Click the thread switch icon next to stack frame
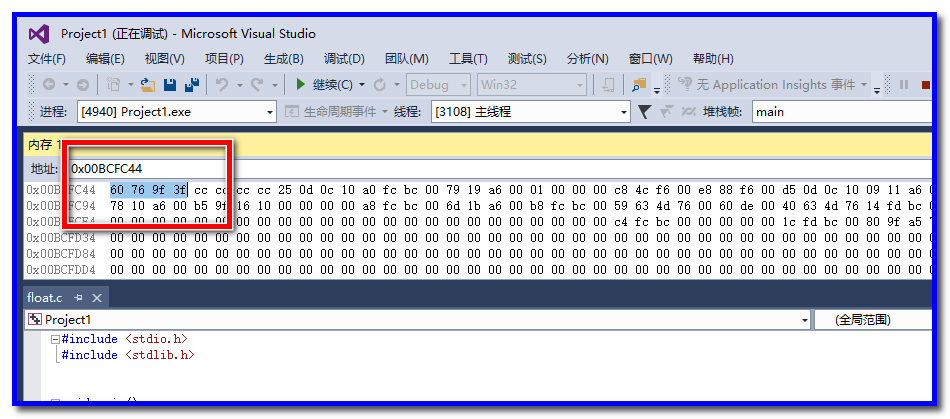 pyautogui.click(x=688, y=111)
